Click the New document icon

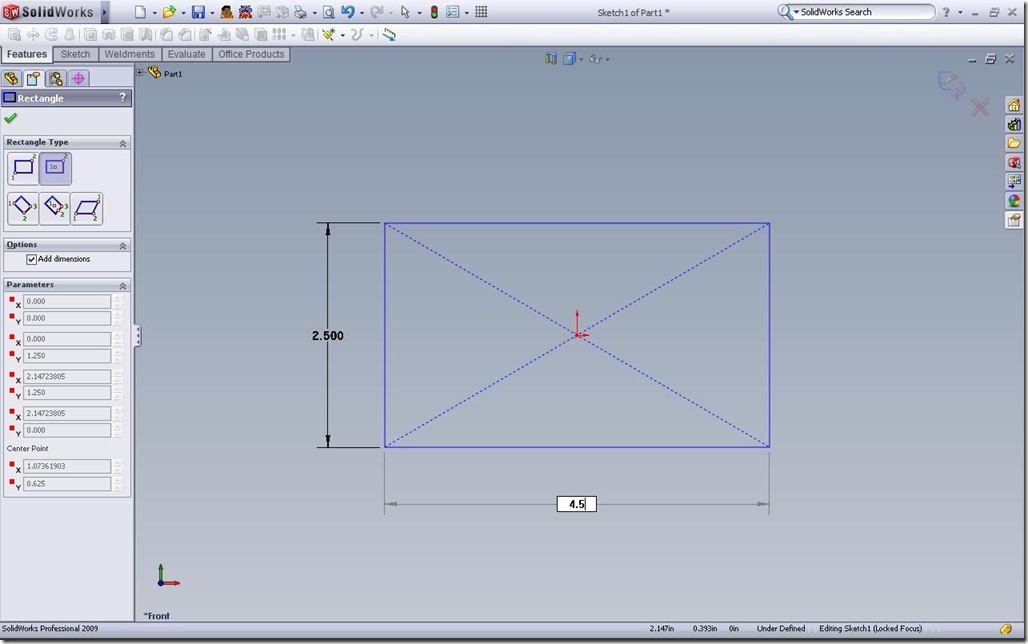coord(140,12)
